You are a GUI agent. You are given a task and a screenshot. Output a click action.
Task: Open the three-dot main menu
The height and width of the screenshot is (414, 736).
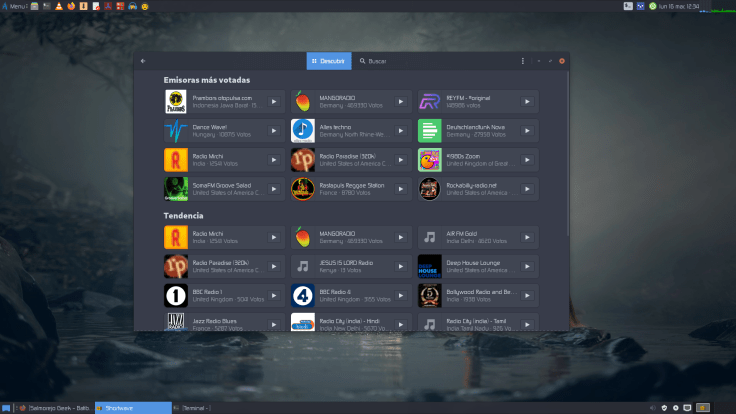522,61
